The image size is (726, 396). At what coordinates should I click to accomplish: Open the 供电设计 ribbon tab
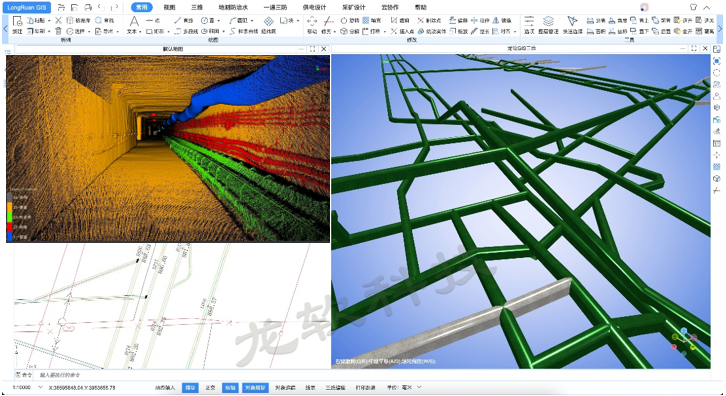pyautogui.click(x=314, y=7)
